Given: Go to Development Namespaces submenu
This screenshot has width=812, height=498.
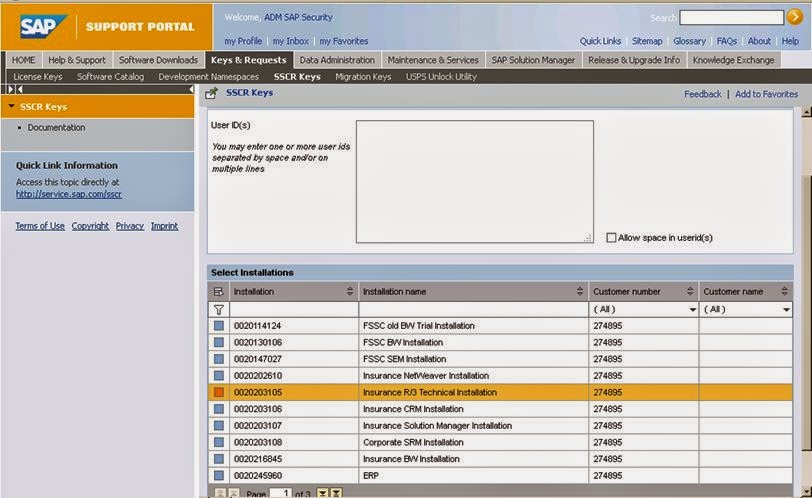Looking at the screenshot, I should (209, 77).
